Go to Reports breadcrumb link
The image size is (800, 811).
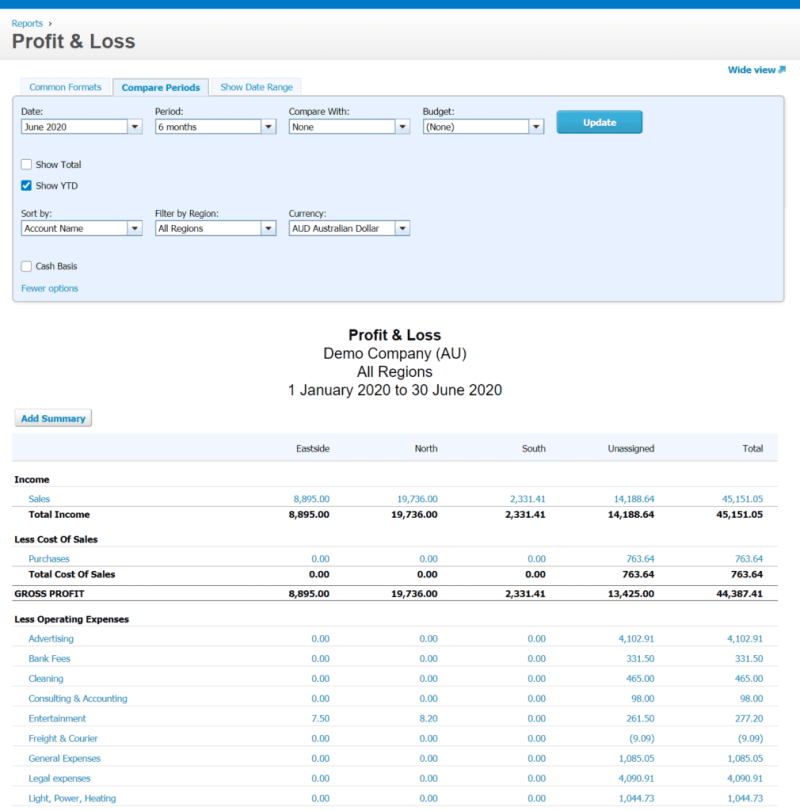[x=27, y=23]
